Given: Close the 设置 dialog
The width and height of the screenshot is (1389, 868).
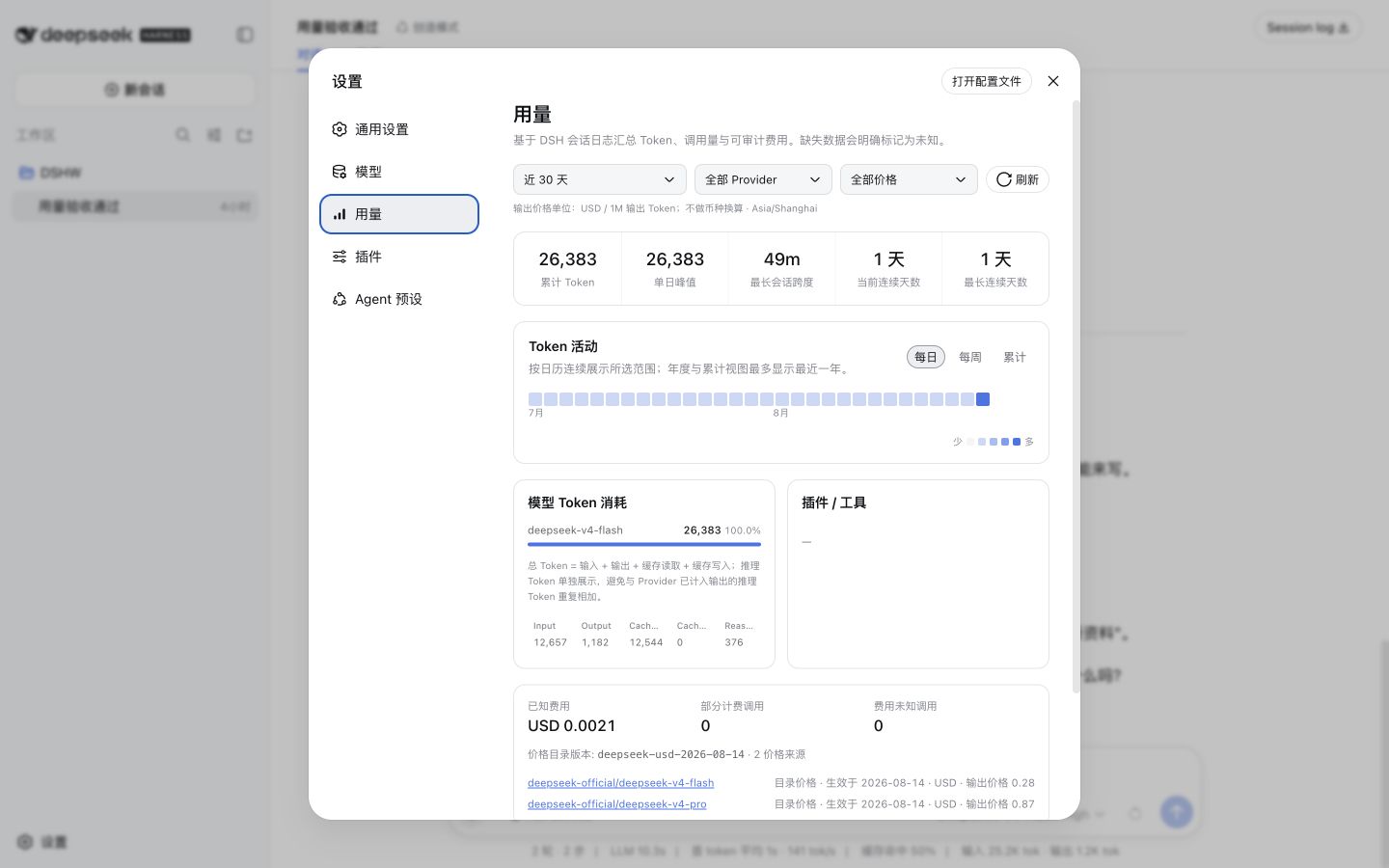Looking at the screenshot, I should 1053,81.
